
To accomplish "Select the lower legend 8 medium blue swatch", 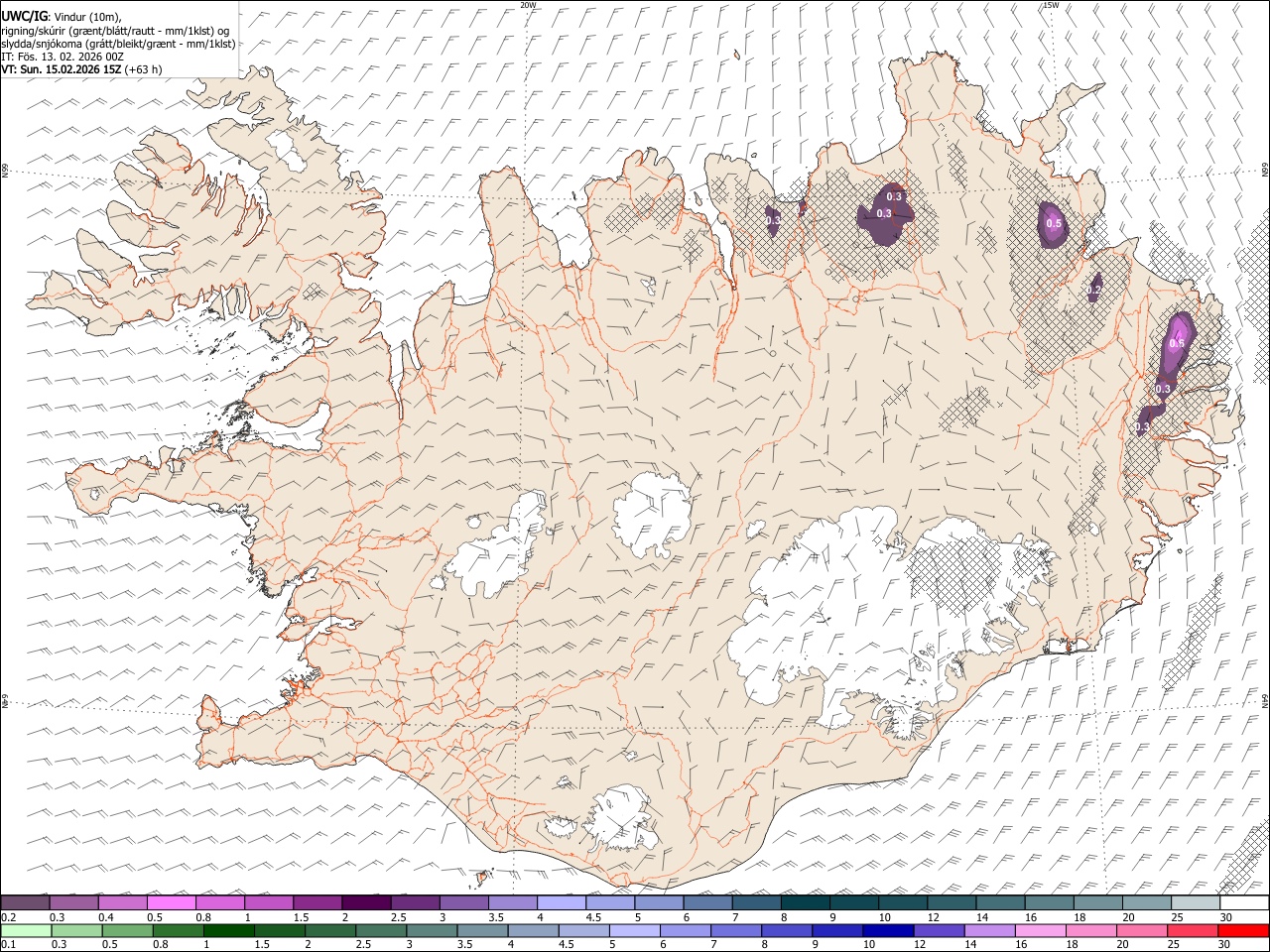I will pos(787,930).
